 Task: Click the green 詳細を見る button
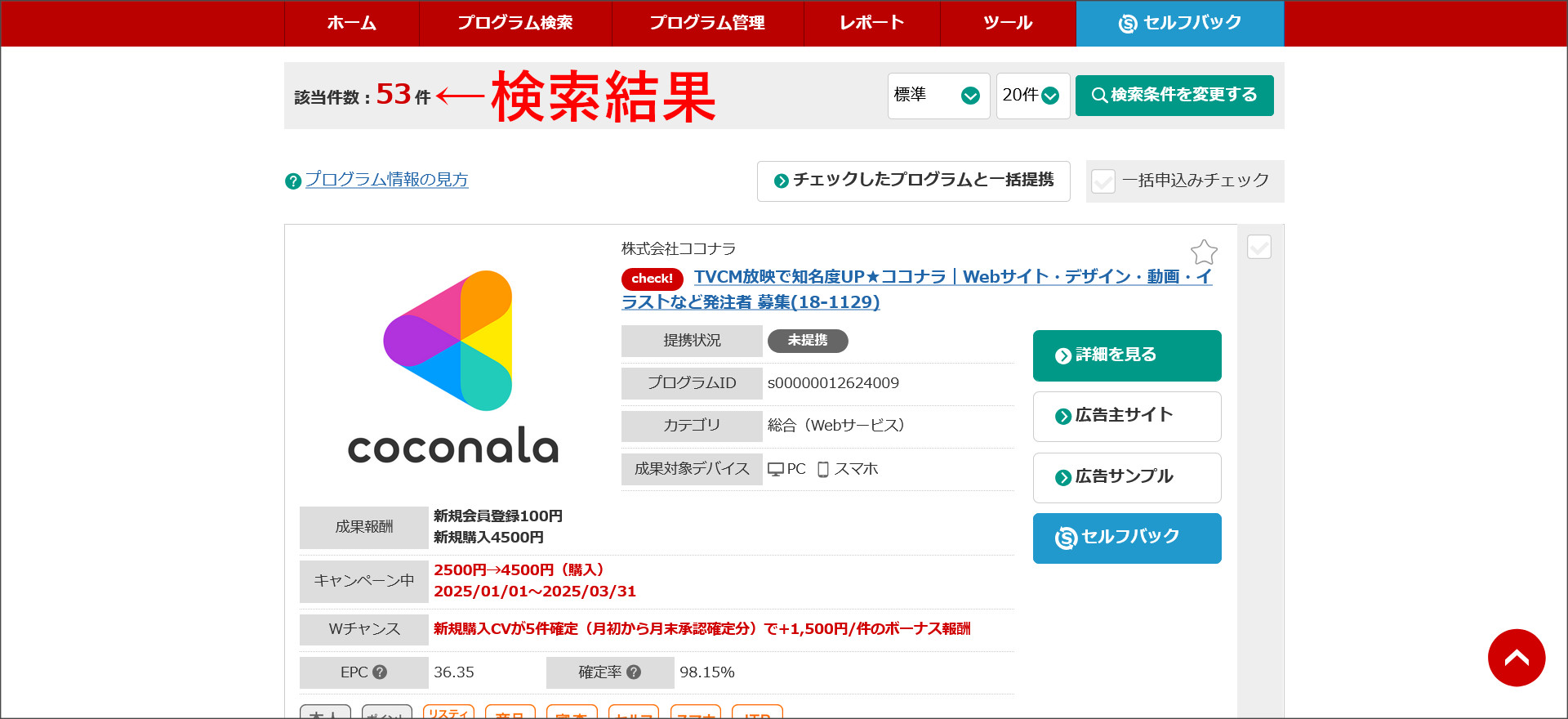point(1127,355)
